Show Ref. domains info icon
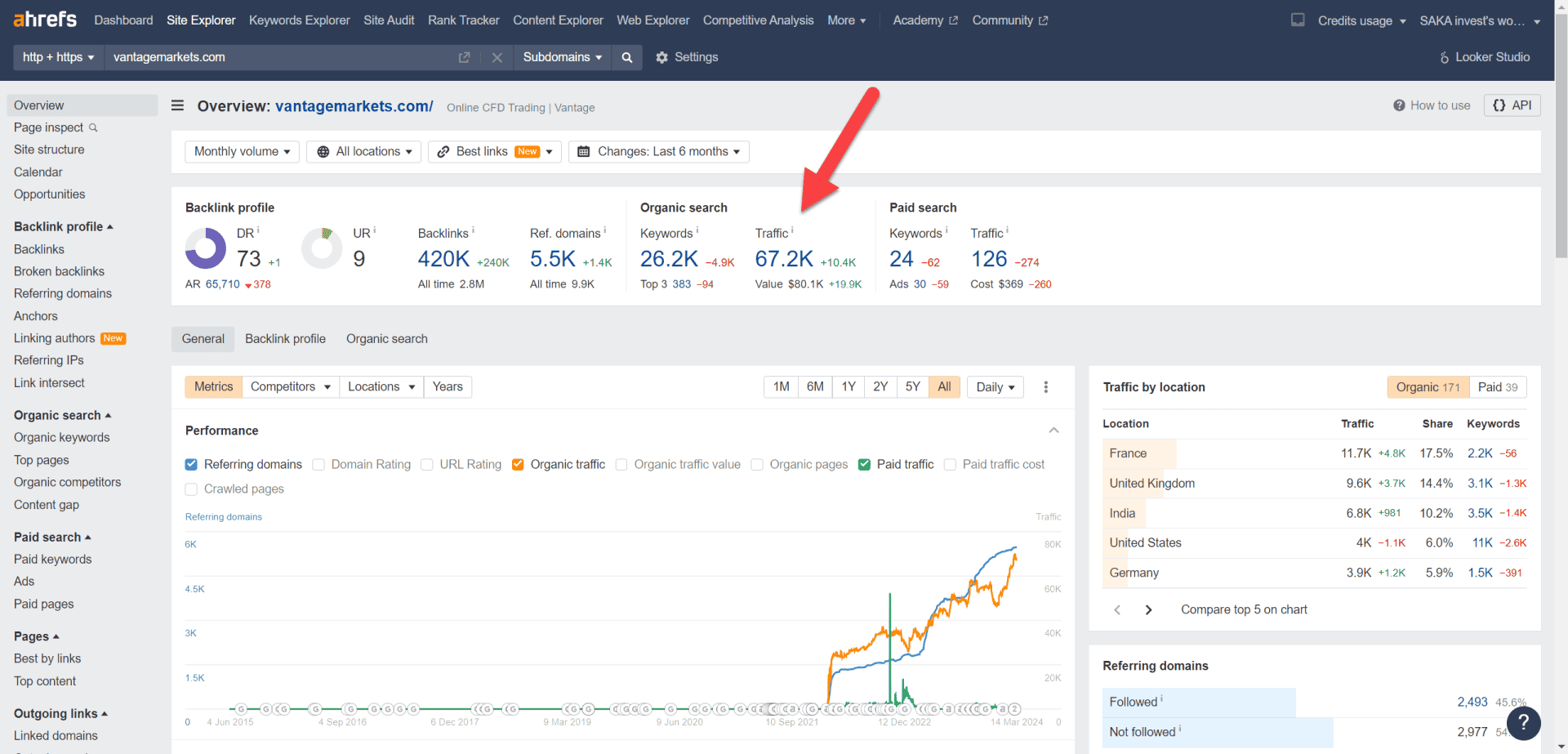The width and height of the screenshot is (1568, 754). tap(604, 230)
